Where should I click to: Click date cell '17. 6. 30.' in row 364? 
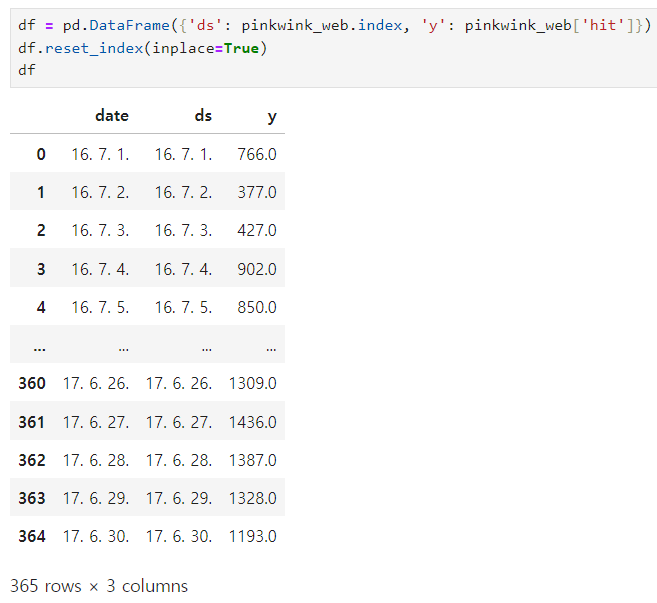pos(96,536)
